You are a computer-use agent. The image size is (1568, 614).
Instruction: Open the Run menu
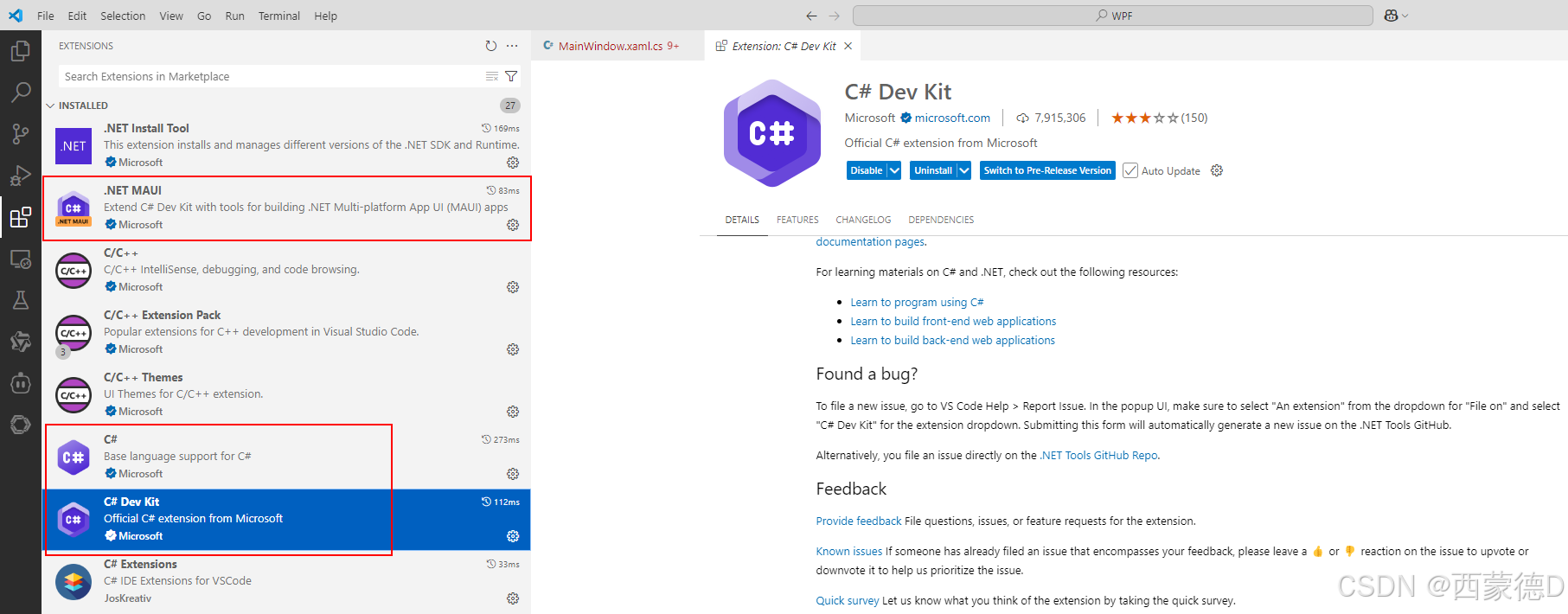(234, 16)
